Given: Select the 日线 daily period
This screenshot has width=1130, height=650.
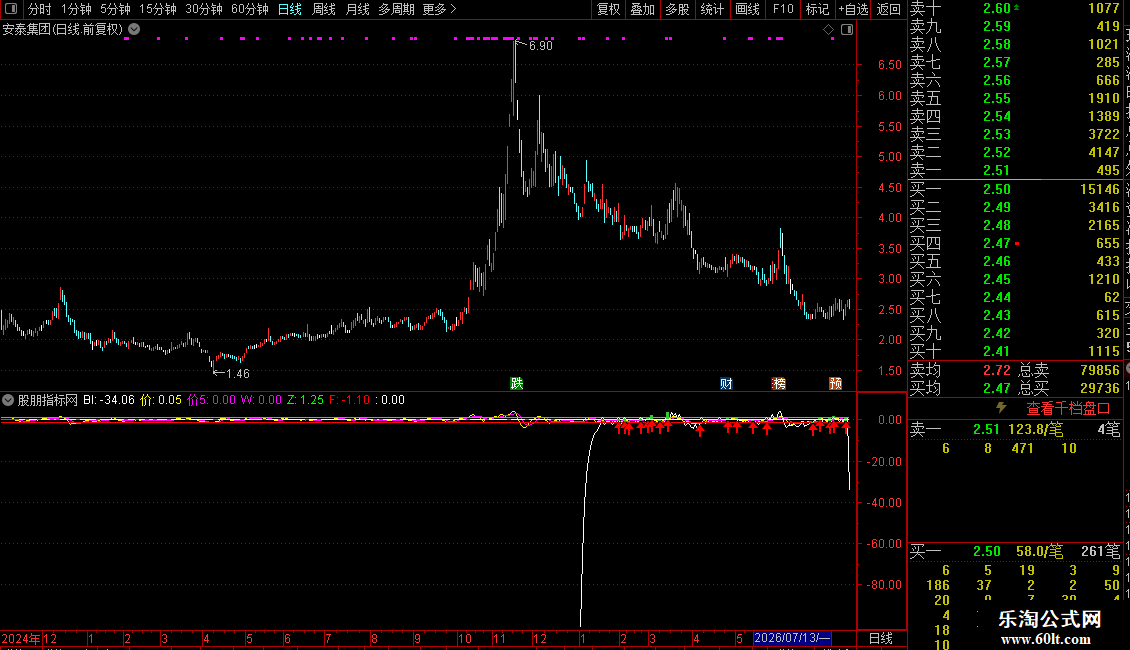Looking at the screenshot, I should click(290, 9).
